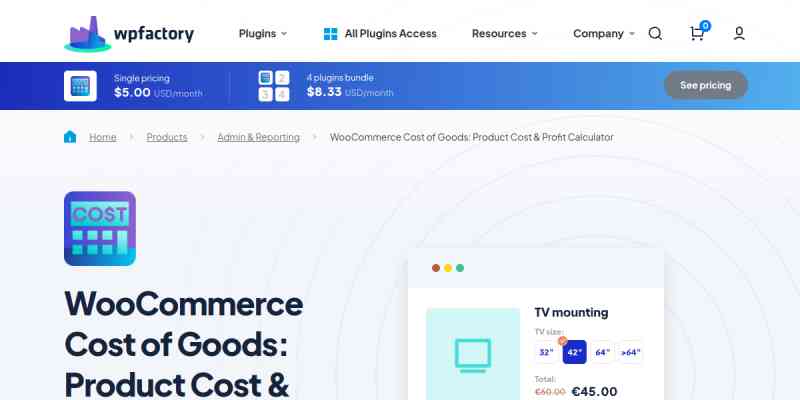This screenshot has height=400, width=800.
Task: Open the shopping cart icon
Action: click(x=697, y=34)
